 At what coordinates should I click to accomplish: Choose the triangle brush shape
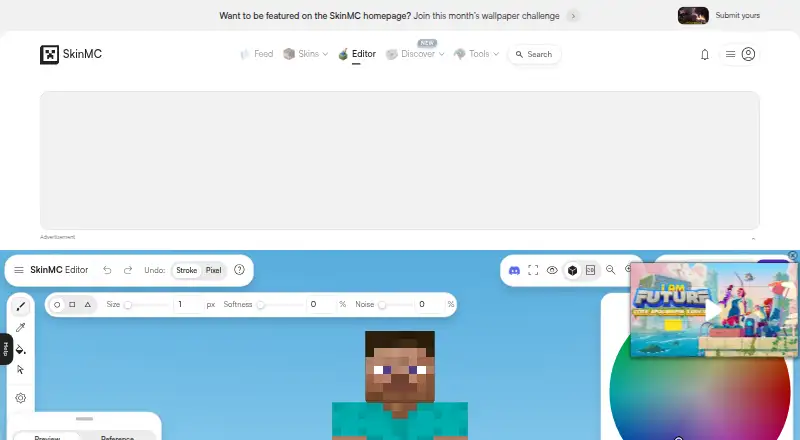coord(88,304)
